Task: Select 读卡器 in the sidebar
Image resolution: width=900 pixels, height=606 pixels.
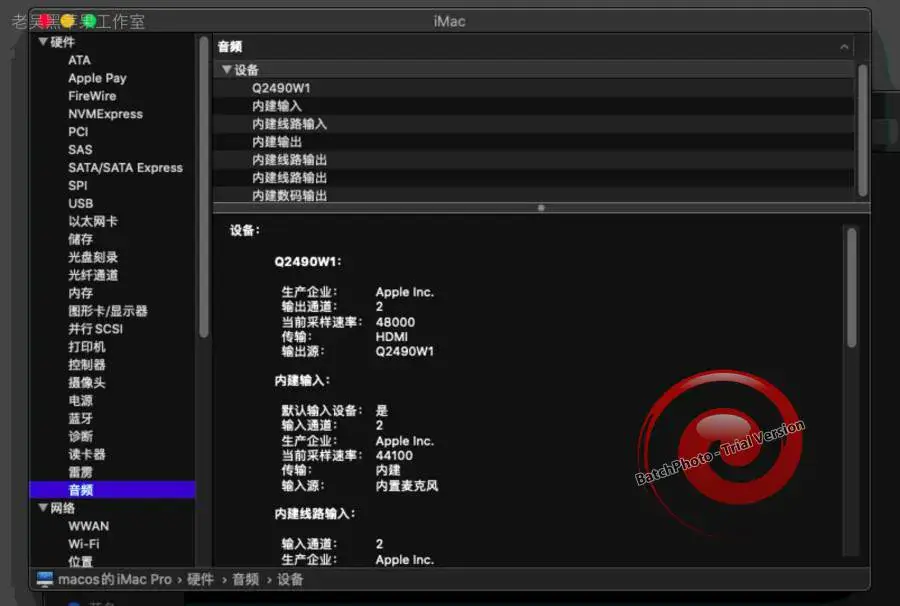Action: [x=87, y=454]
